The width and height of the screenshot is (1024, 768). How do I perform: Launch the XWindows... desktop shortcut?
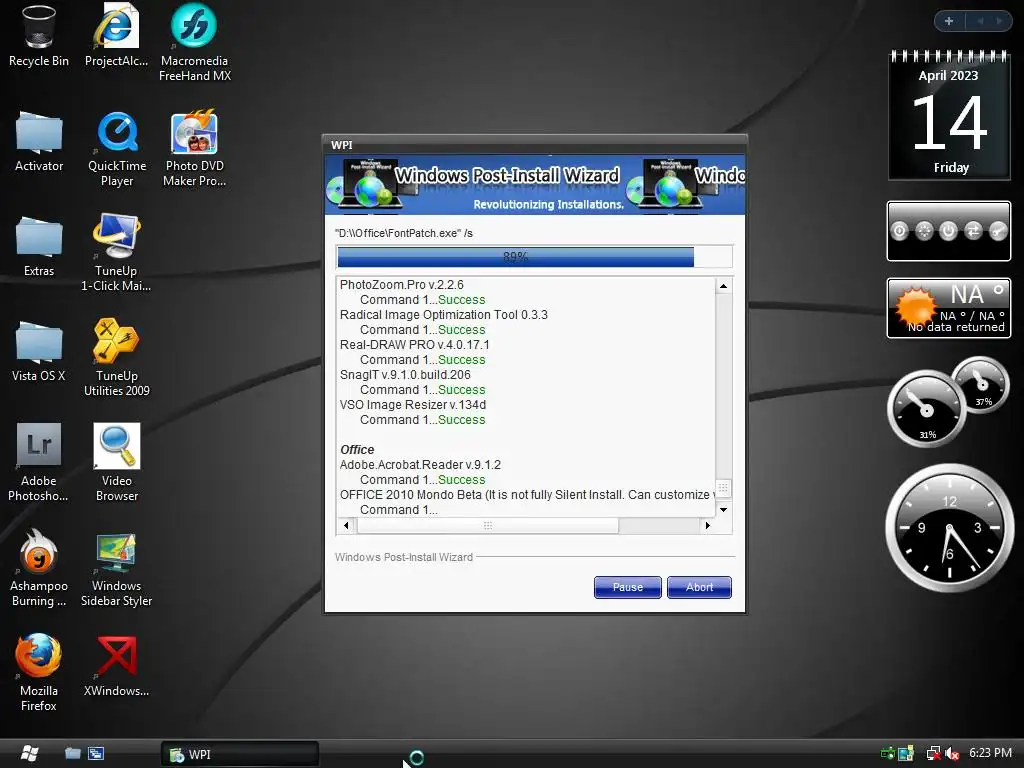(116, 666)
